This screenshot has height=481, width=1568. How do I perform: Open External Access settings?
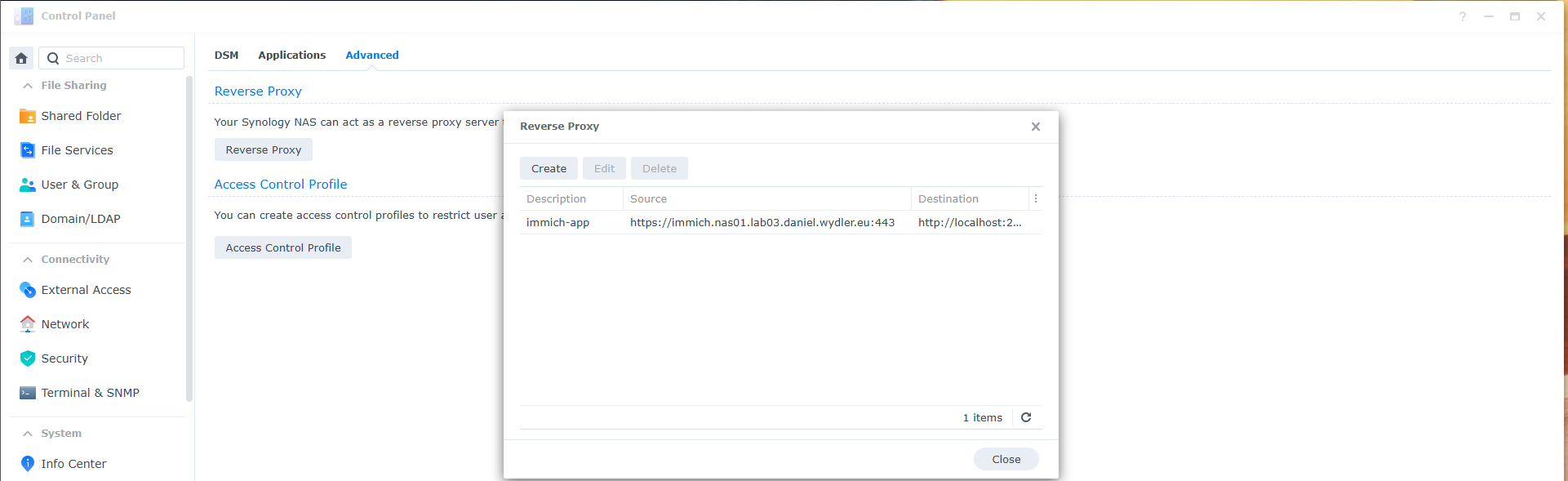(x=86, y=290)
